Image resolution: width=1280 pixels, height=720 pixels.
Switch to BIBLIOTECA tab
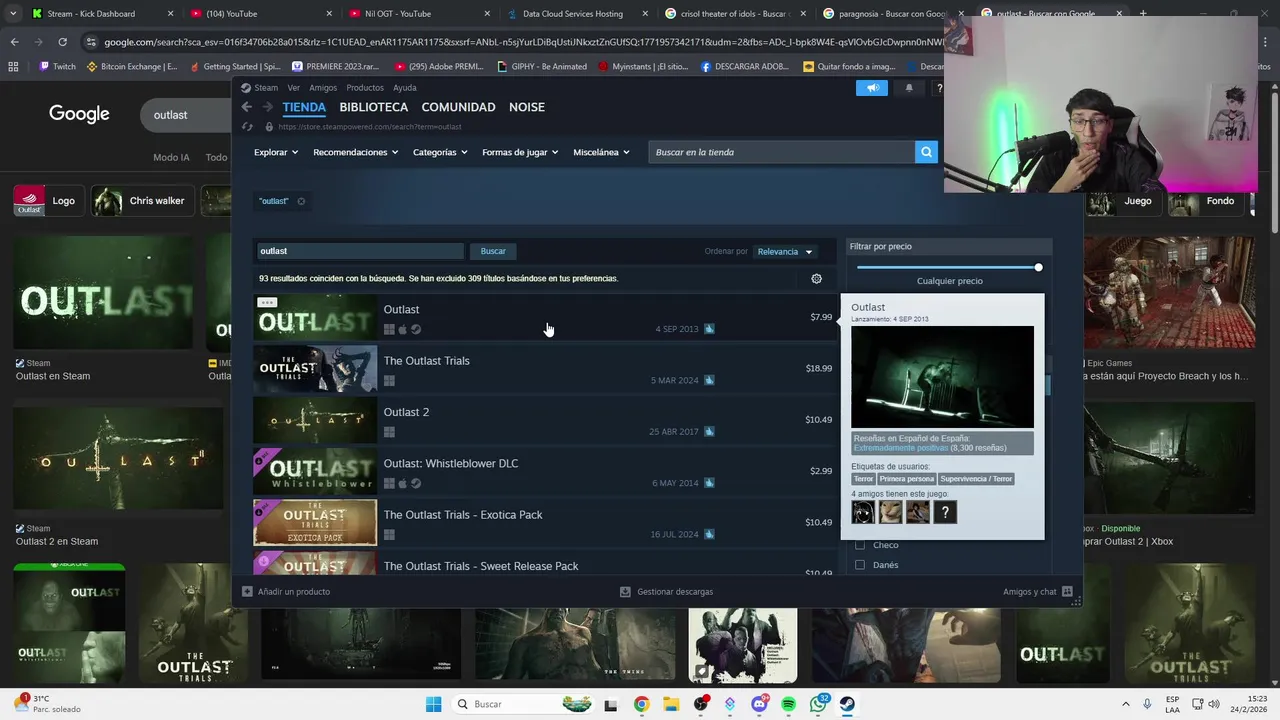(373, 107)
